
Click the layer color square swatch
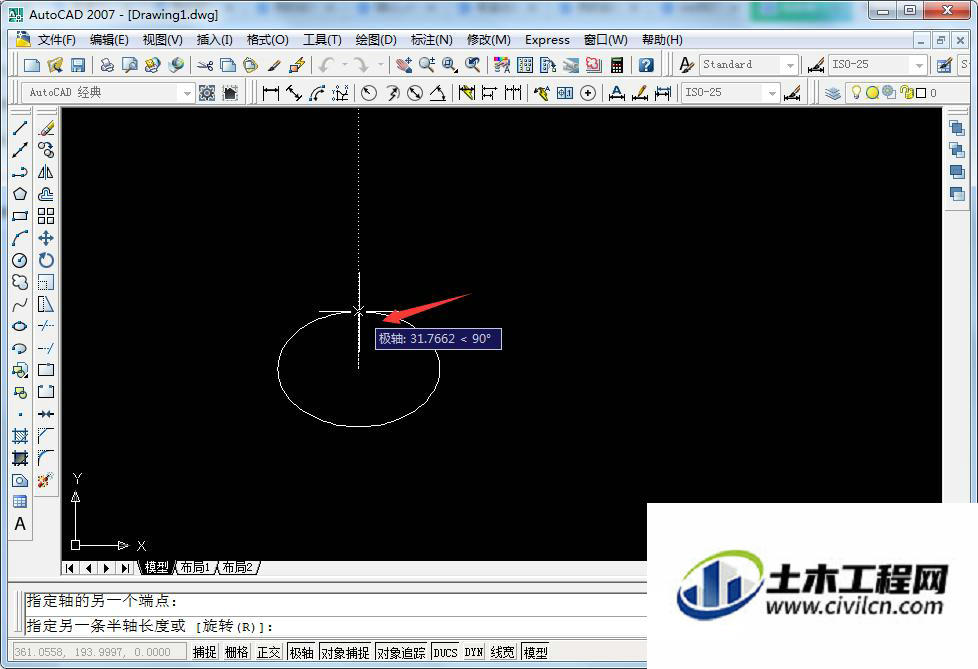click(921, 93)
